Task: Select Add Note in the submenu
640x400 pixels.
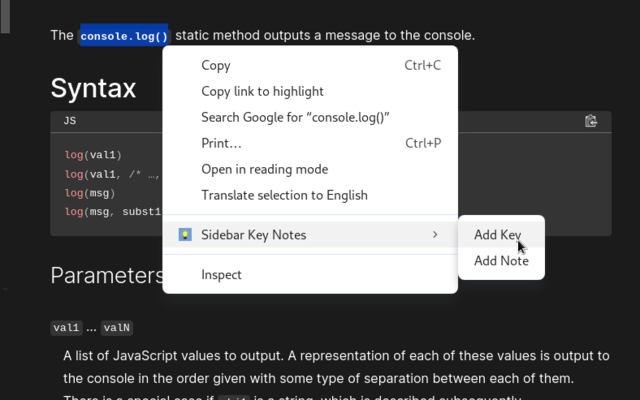Action: point(501,261)
